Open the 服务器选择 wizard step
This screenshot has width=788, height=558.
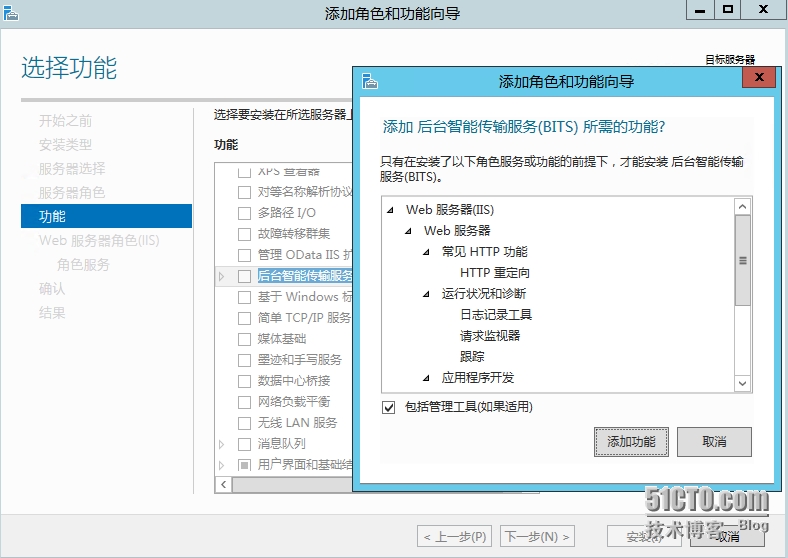pos(72,168)
